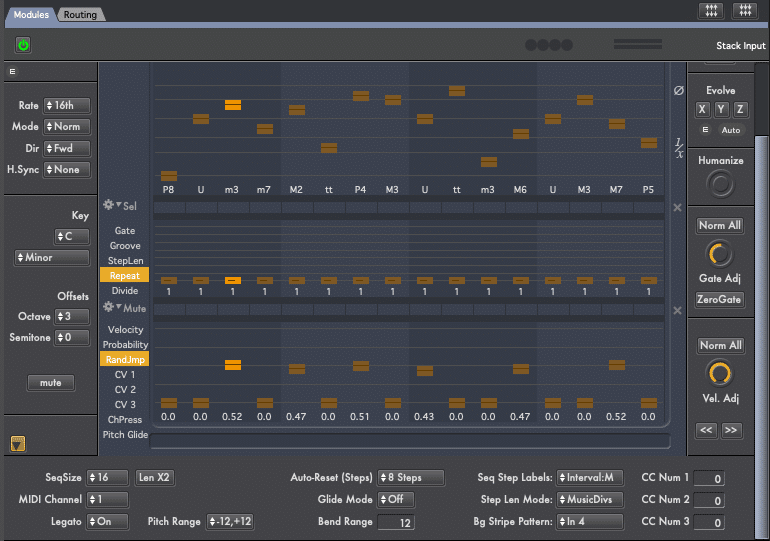Open the Mode dropdown showing Norm

click(x=67, y=127)
